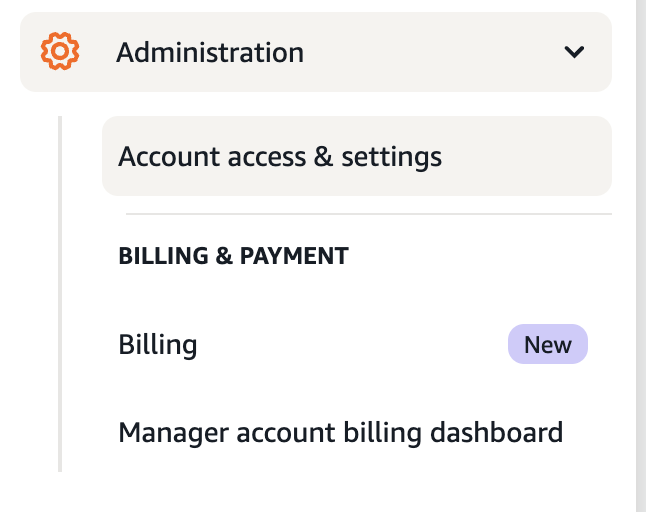This screenshot has height=512, width=646.
Task: Choose Billing under BILLING & PAYMENT
Action: tap(158, 345)
